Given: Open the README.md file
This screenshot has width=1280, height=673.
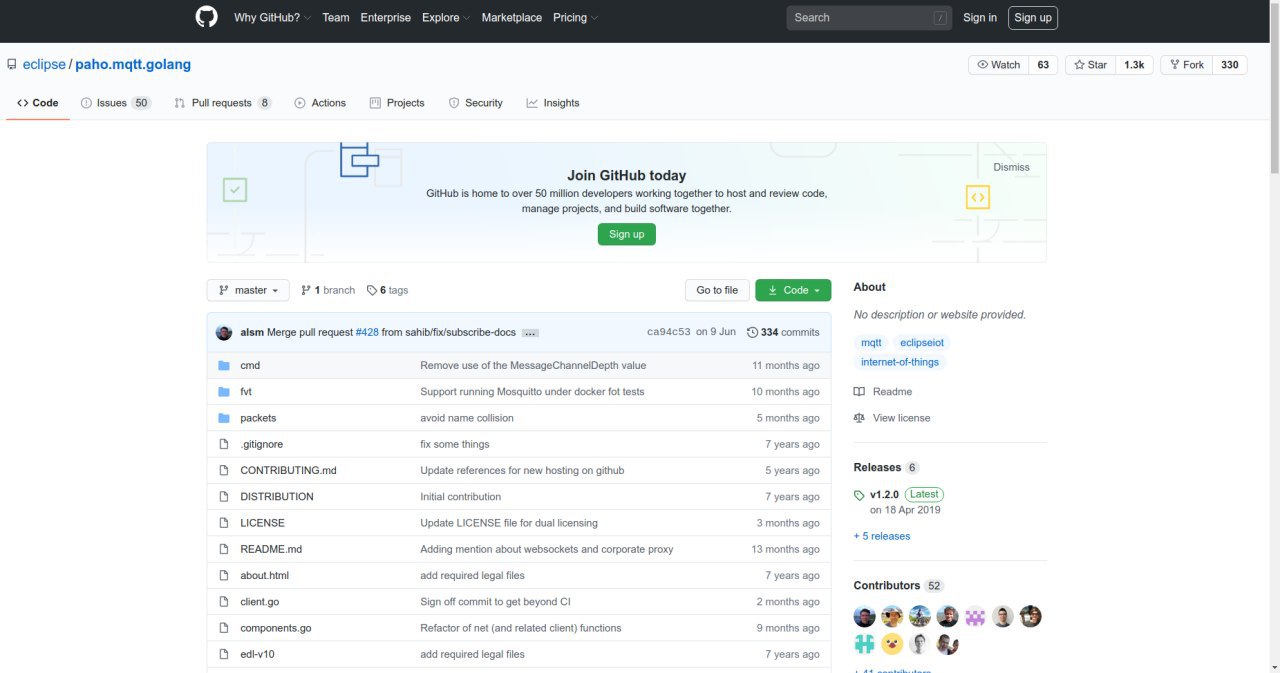Looking at the screenshot, I should (271, 549).
